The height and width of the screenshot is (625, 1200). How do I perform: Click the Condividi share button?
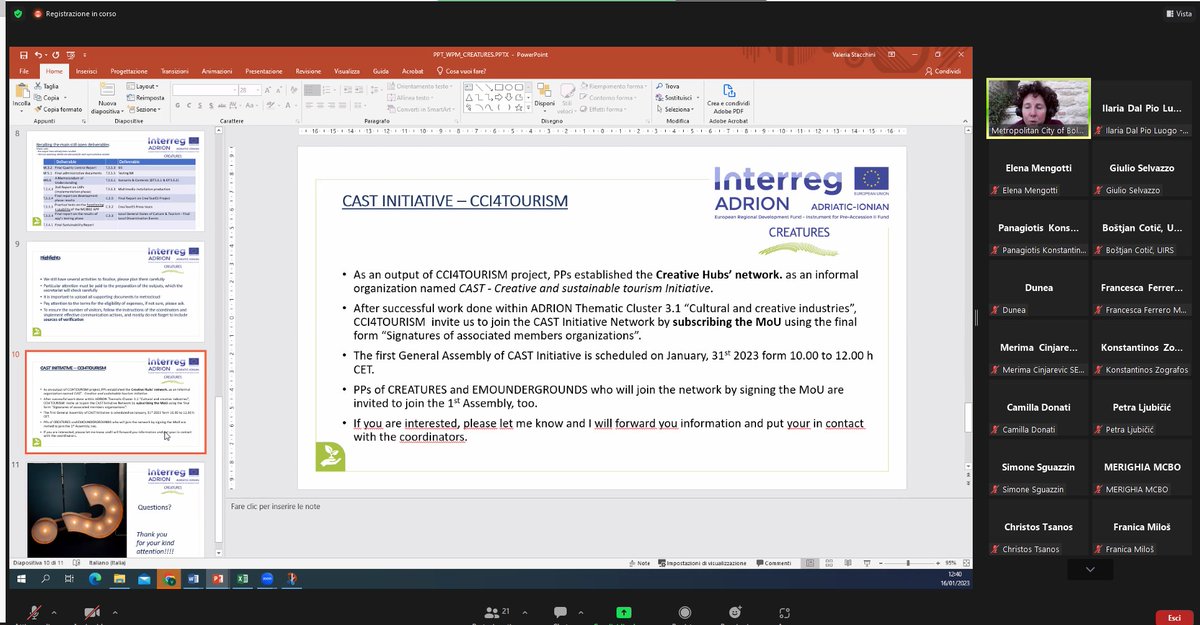point(942,71)
